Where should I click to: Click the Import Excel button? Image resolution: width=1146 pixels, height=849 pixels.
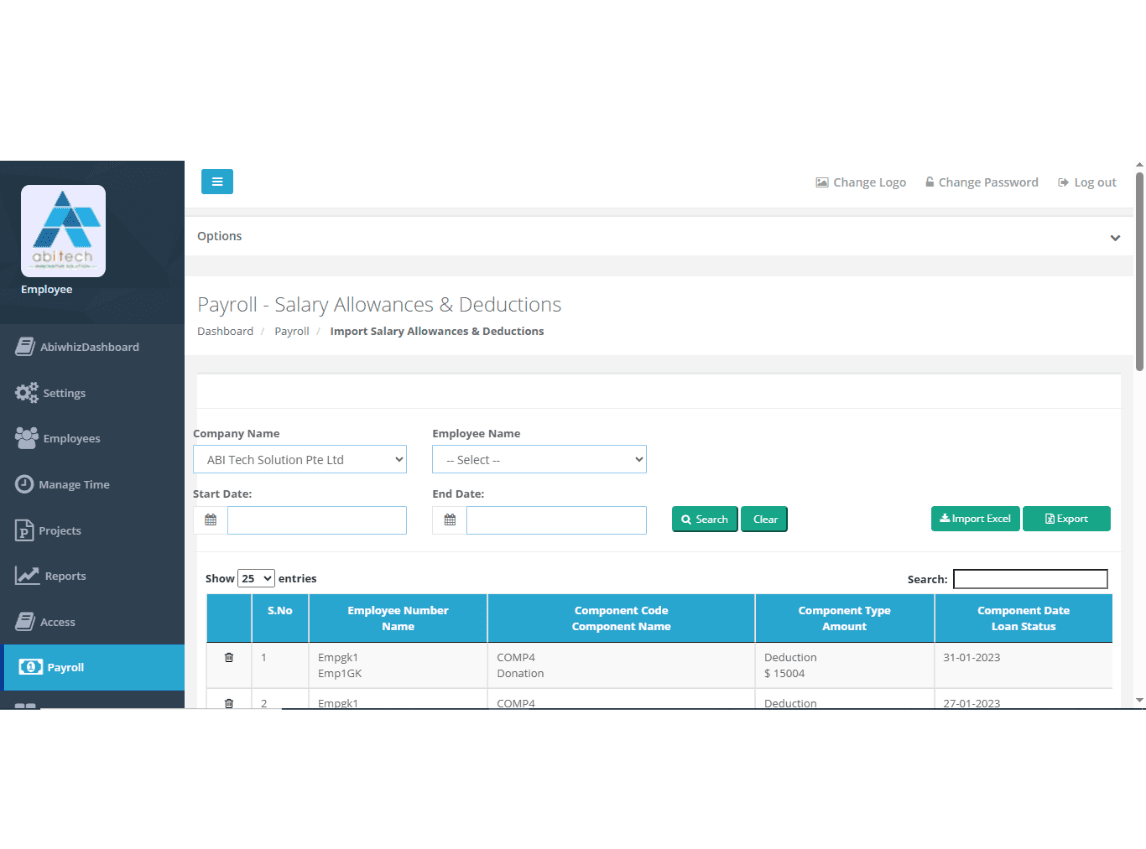[975, 519]
